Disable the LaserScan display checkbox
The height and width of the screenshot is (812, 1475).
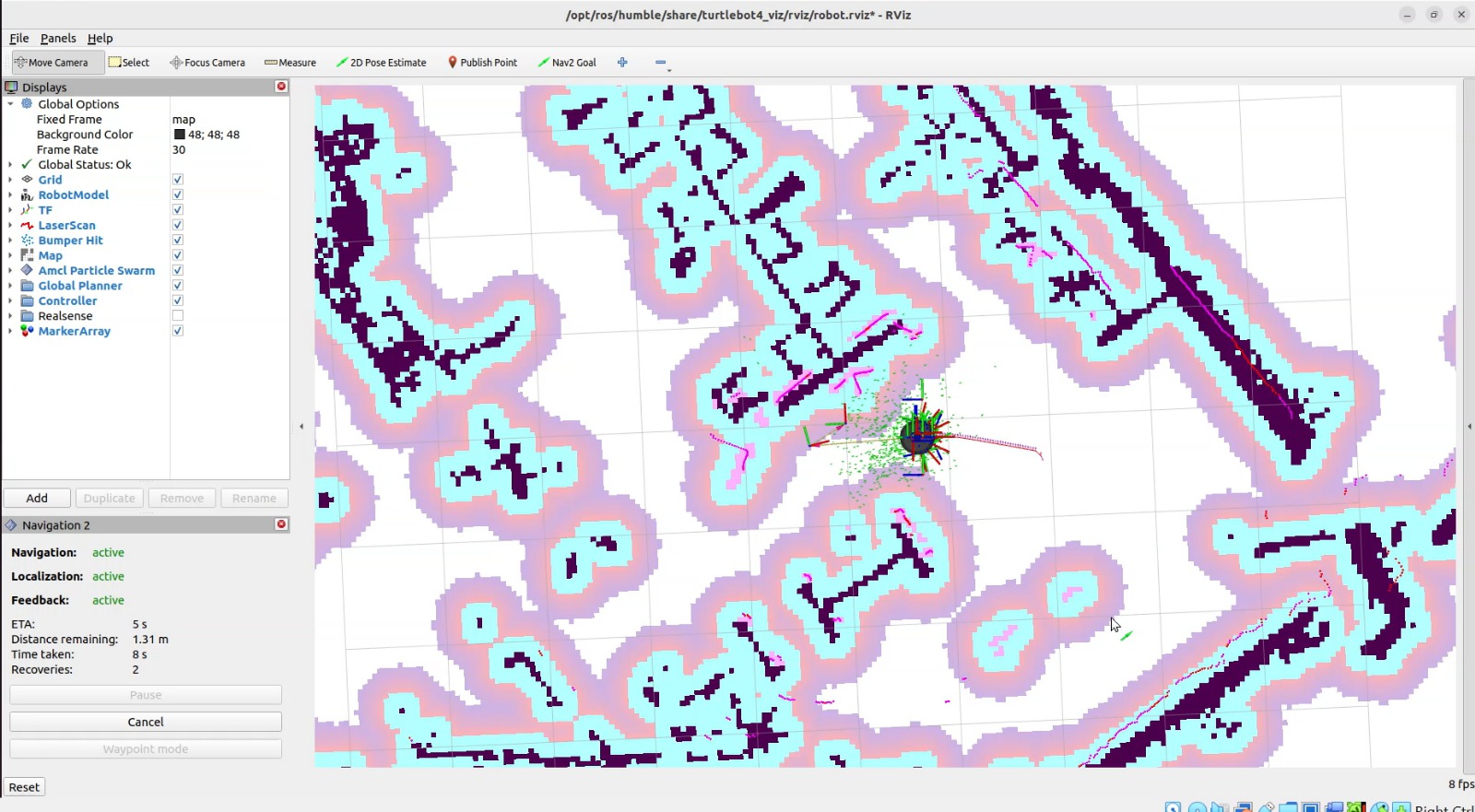pyautogui.click(x=178, y=225)
